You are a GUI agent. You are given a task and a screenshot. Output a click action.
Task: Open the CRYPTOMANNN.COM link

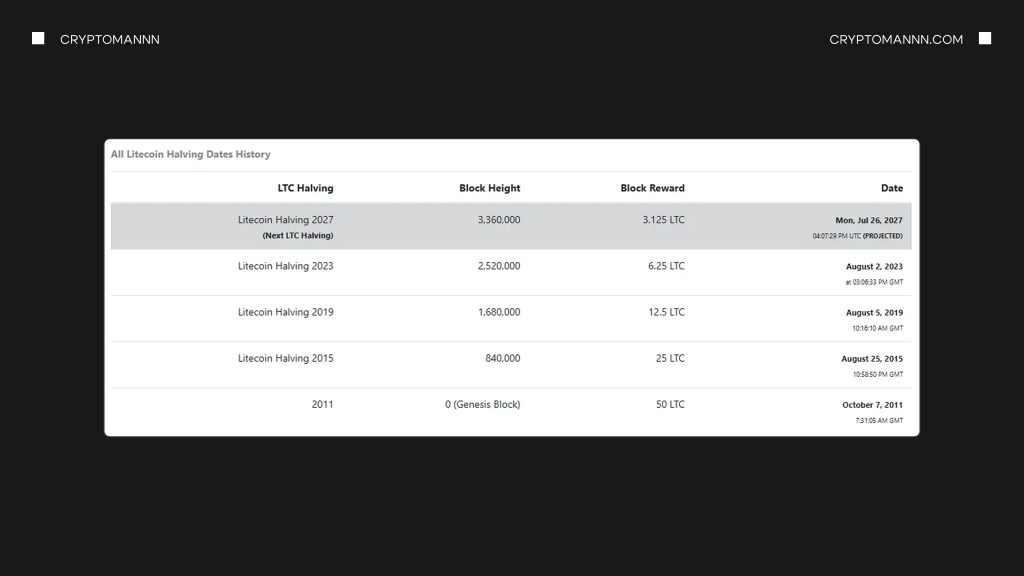point(896,39)
